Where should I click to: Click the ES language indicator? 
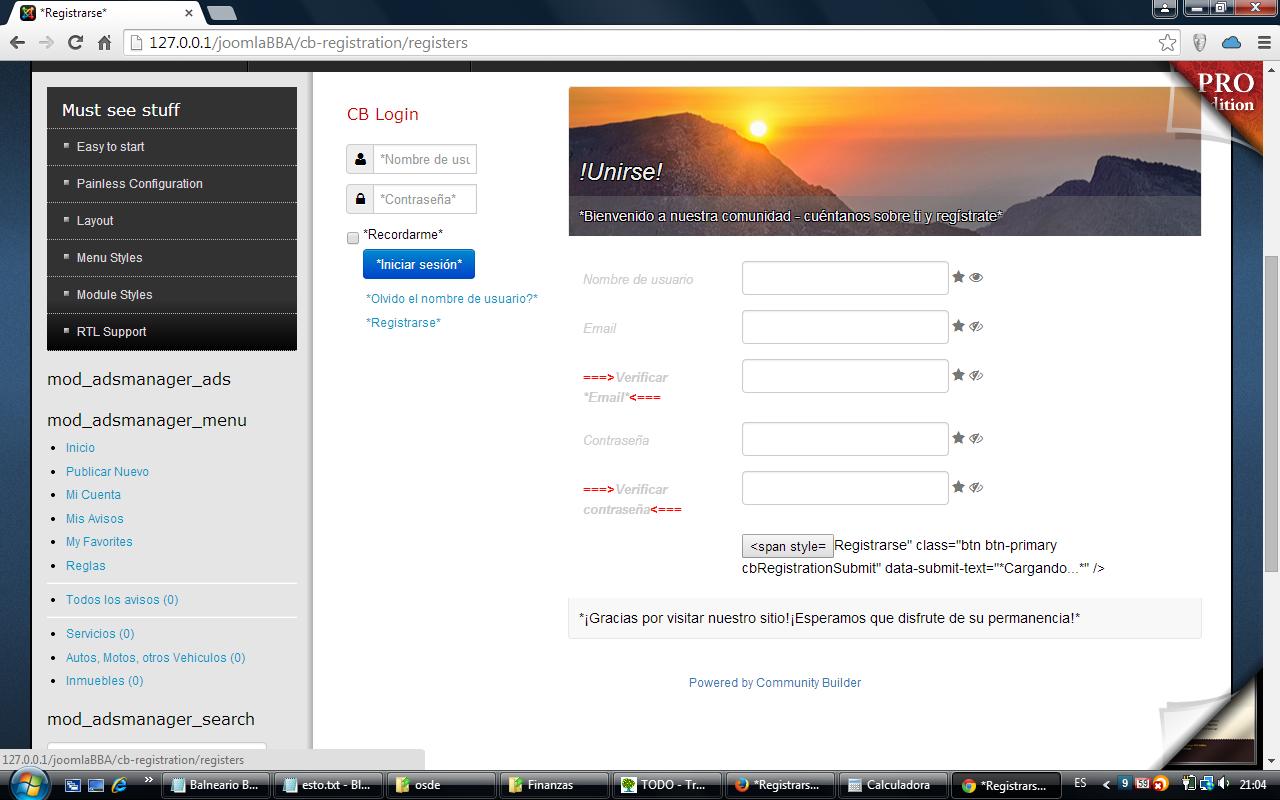1080,784
